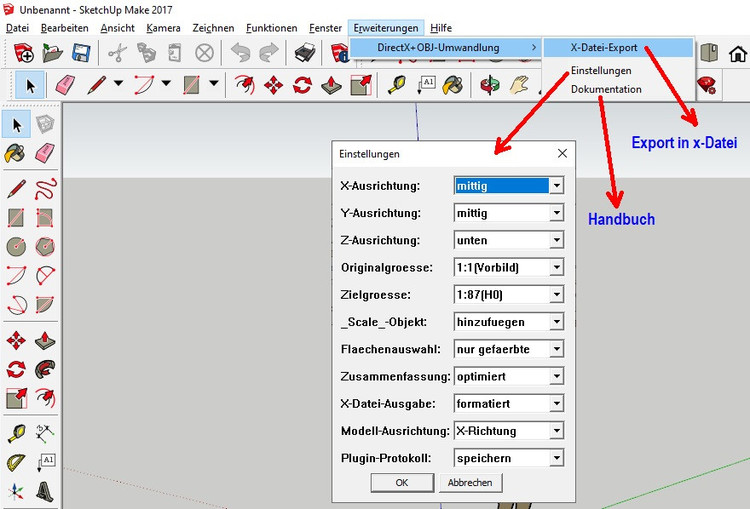Select the Follow Me tool in the left tool set
The image size is (750, 509).
pos(45,369)
